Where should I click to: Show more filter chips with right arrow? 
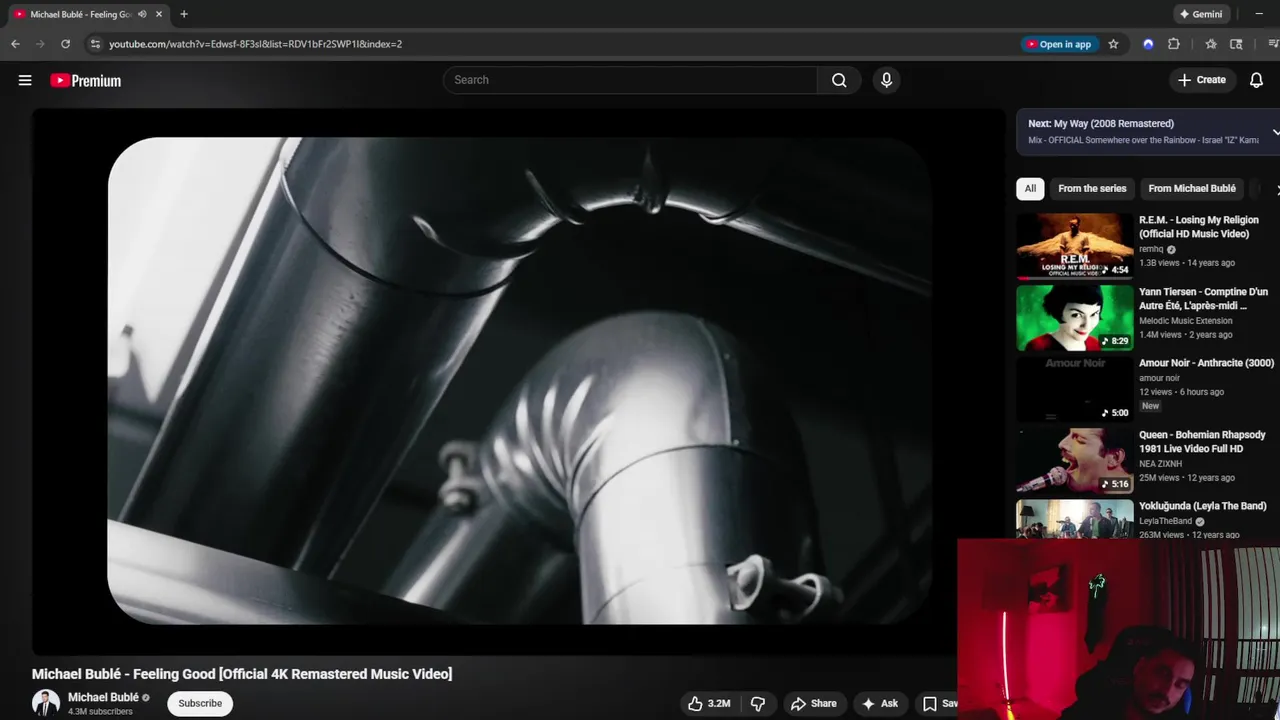point(1276,189)
